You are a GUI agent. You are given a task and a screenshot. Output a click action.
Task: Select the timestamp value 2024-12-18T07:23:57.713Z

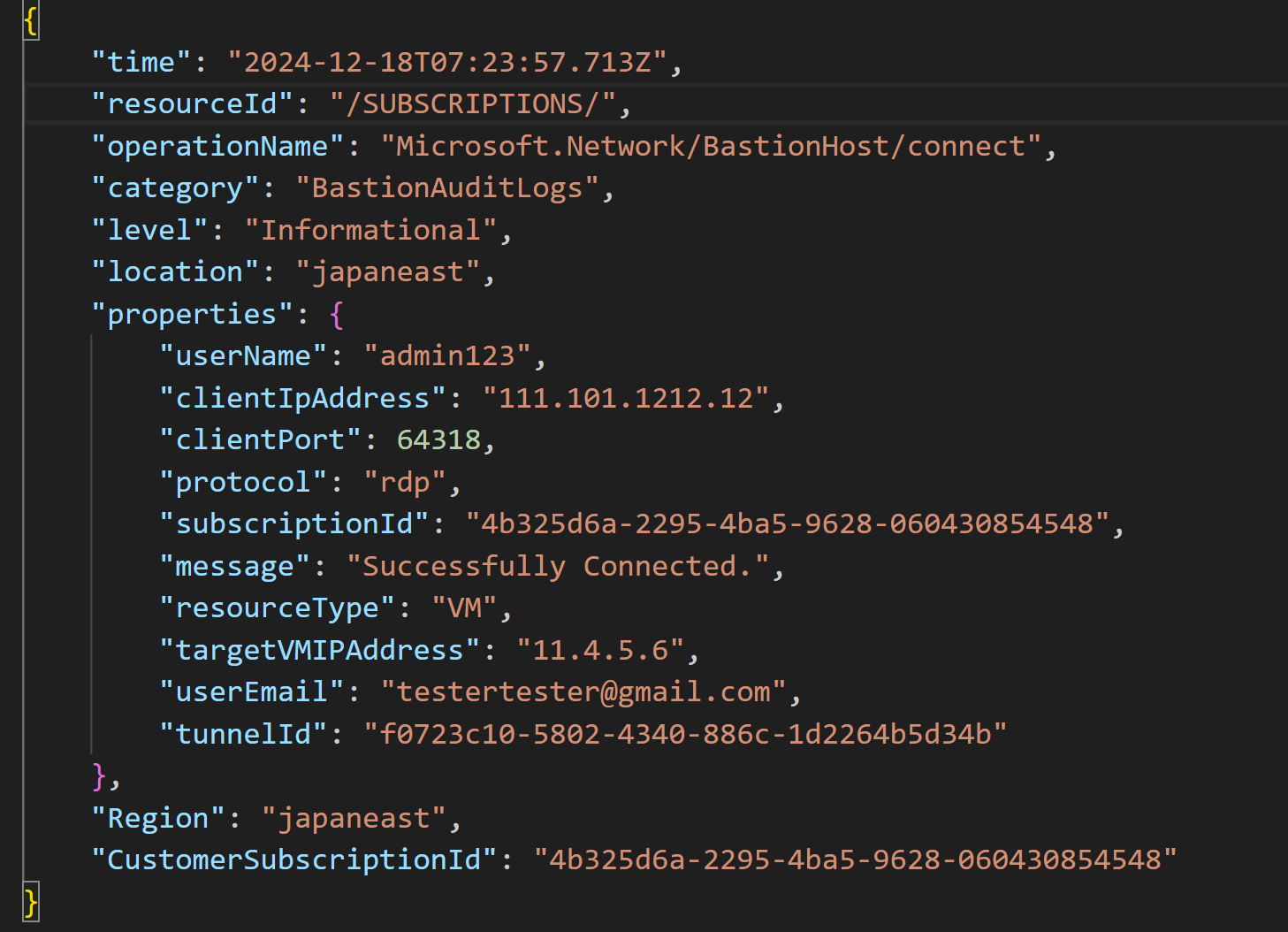pyautogui.click(x=447, y=62)
